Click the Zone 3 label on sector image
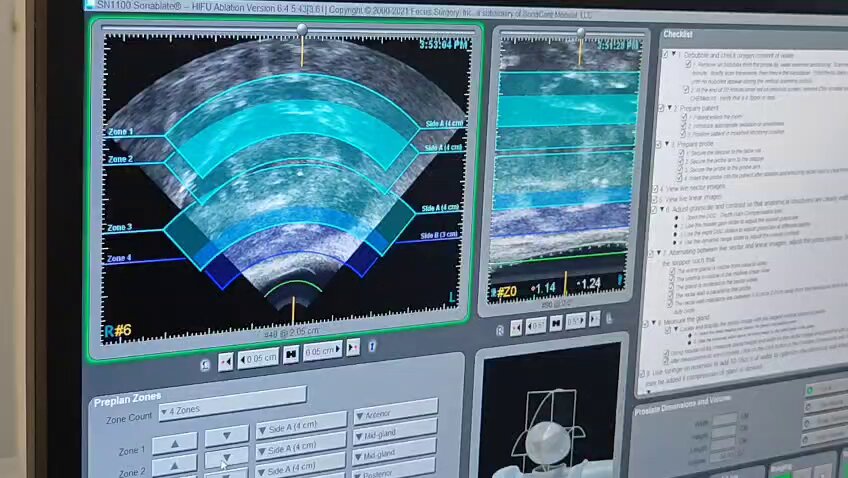The image size is (848, 478). point(120,227)
